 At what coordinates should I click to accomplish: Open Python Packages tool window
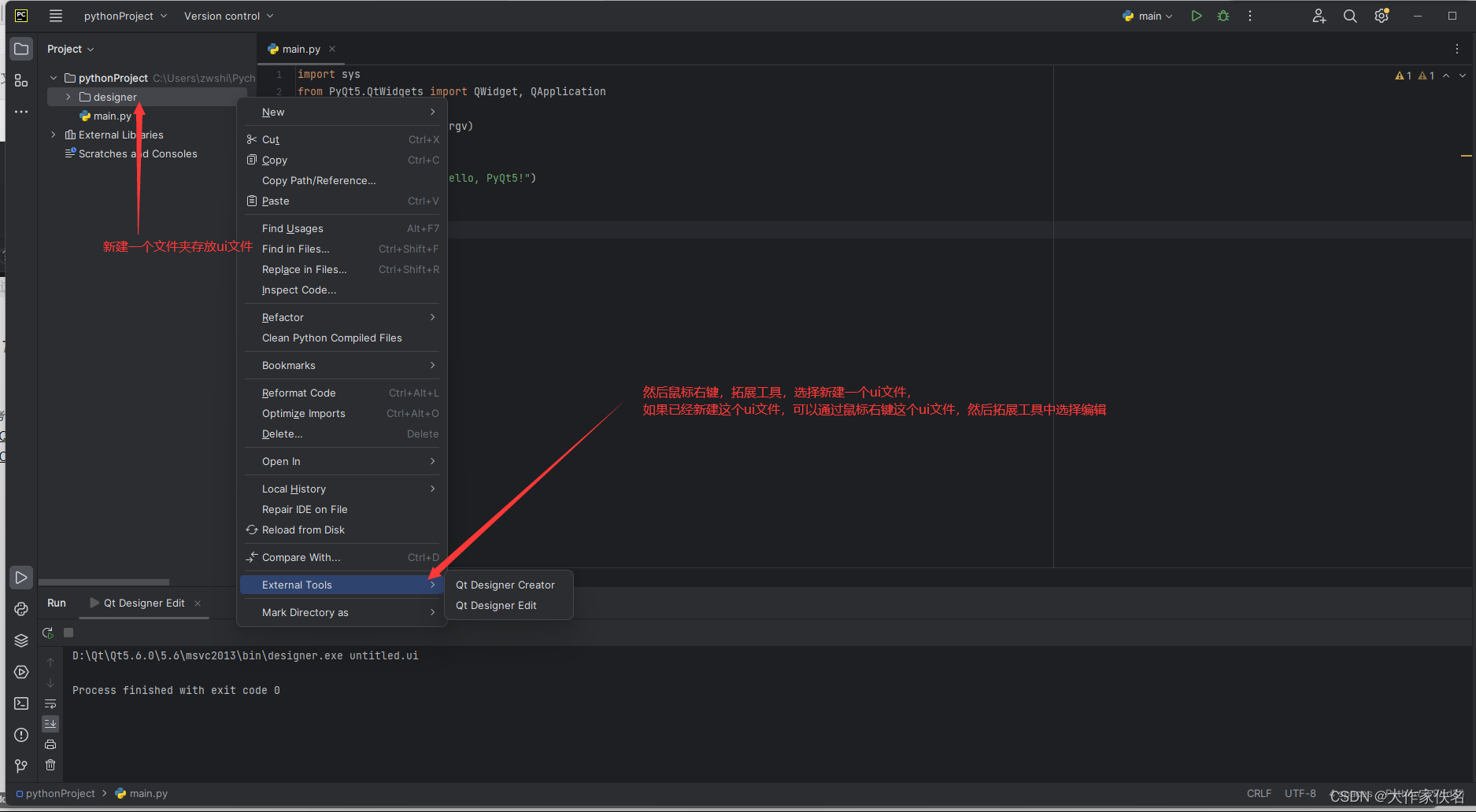[21, 609]
